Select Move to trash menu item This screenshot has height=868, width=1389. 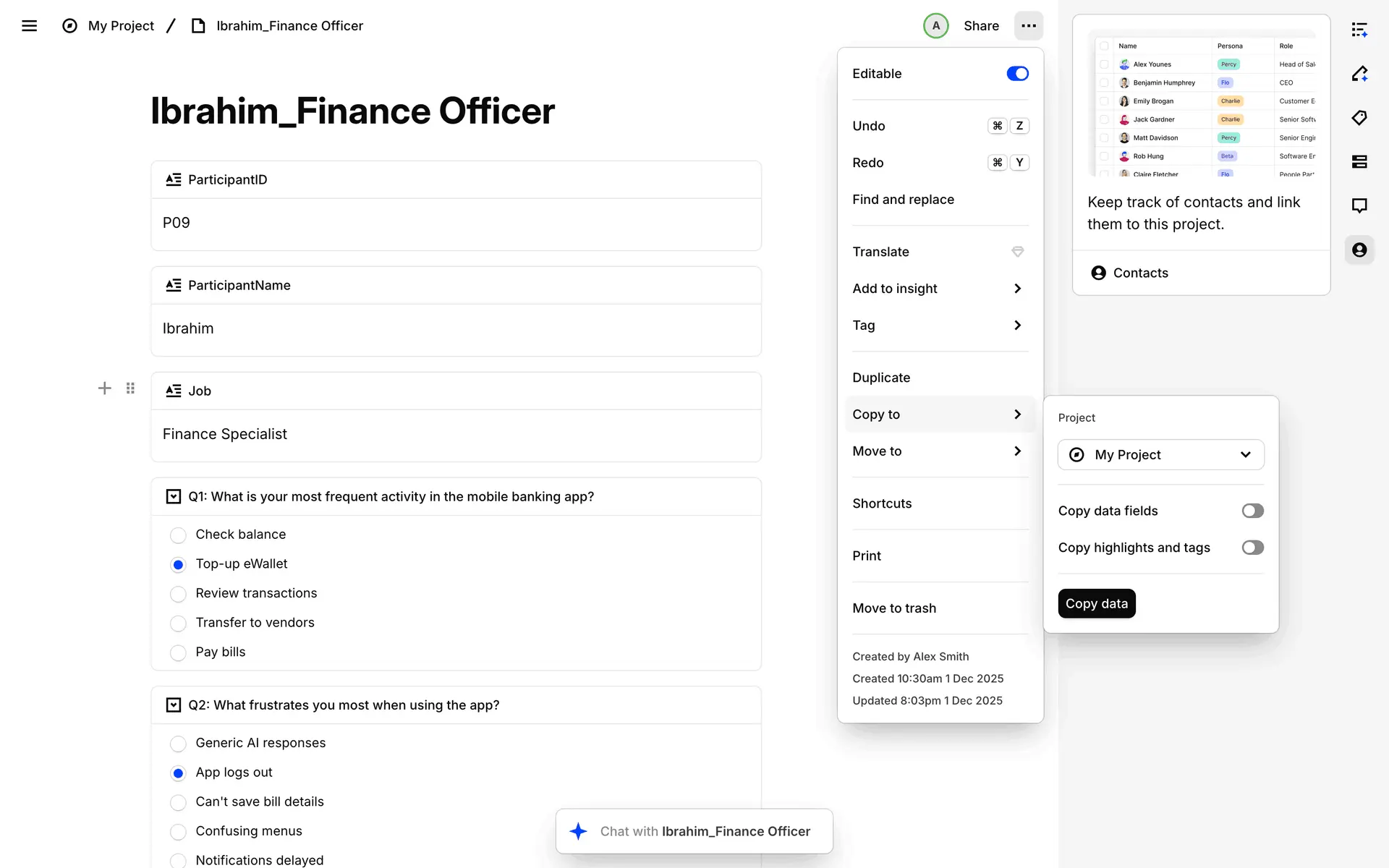[x=894, y=608]
